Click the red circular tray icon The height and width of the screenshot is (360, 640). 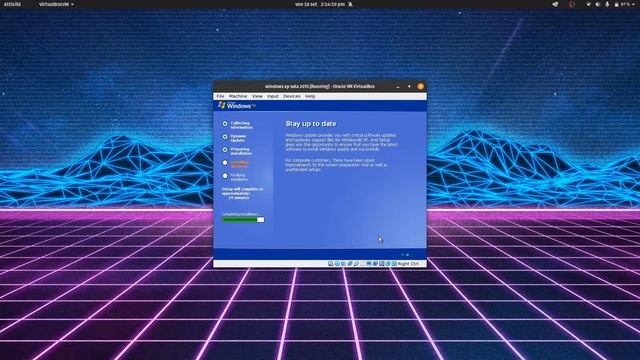point(571,4)
